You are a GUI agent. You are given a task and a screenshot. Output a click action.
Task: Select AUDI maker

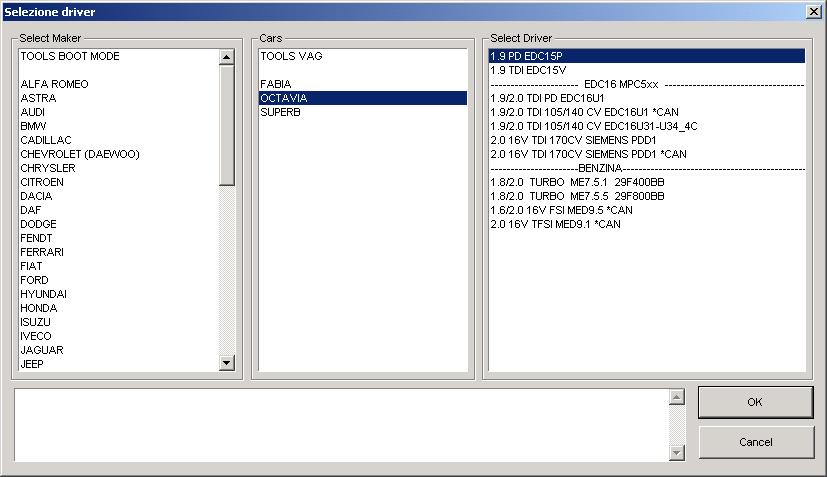tap(119, 112)
